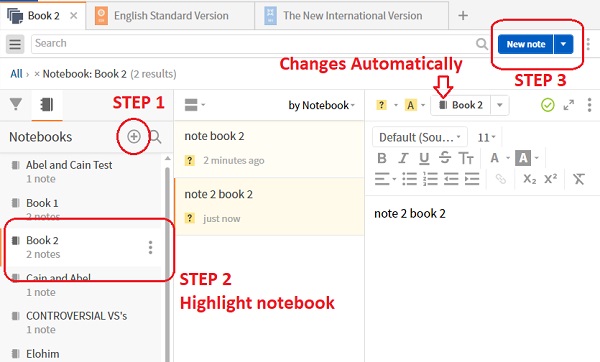Choose a font from Default (Sou... dropdown
The height and width of the screenshot is (362, 600).
coord(420,137)
